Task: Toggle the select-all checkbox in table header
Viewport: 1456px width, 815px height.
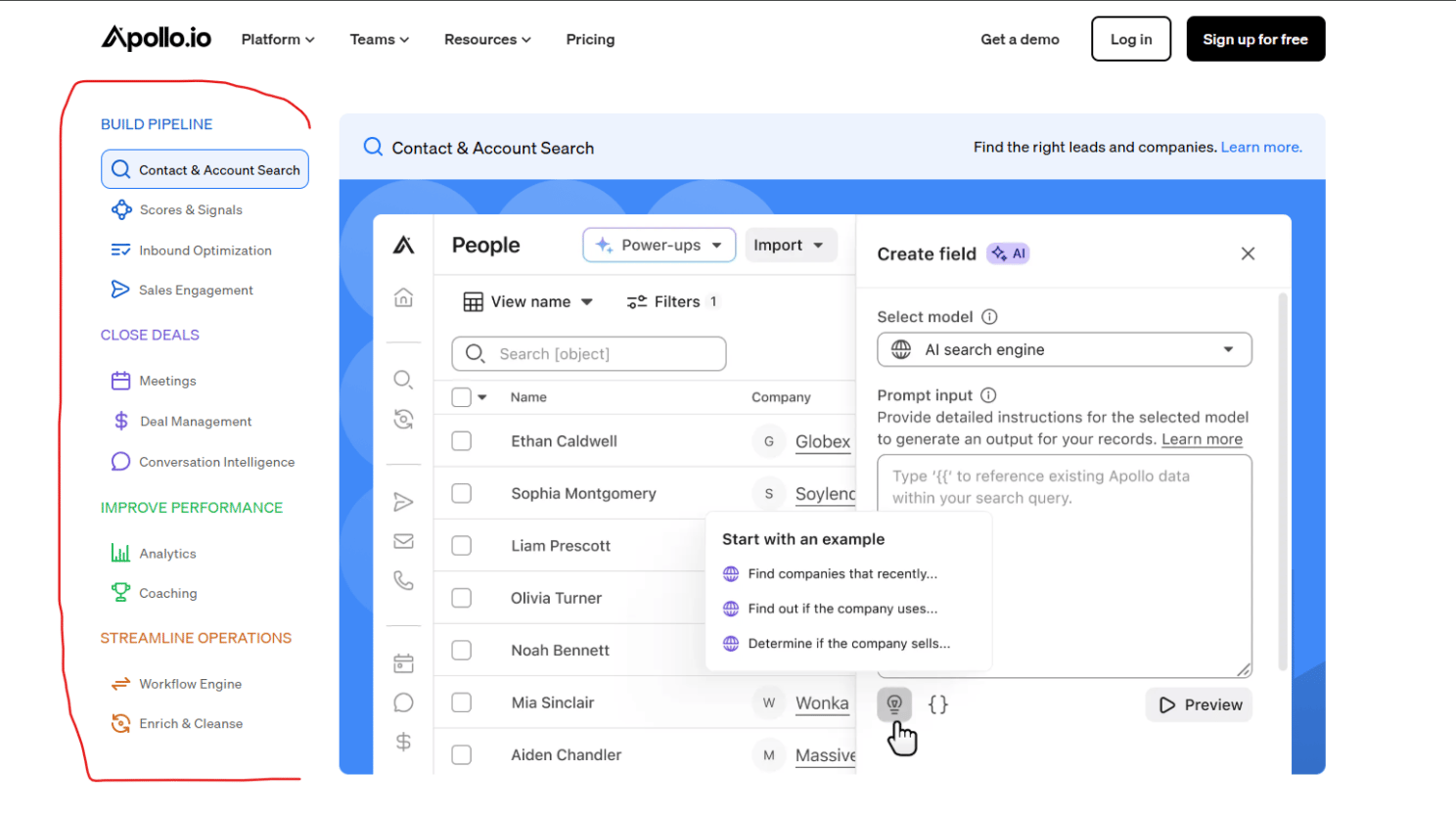Action: click(462, 397)
